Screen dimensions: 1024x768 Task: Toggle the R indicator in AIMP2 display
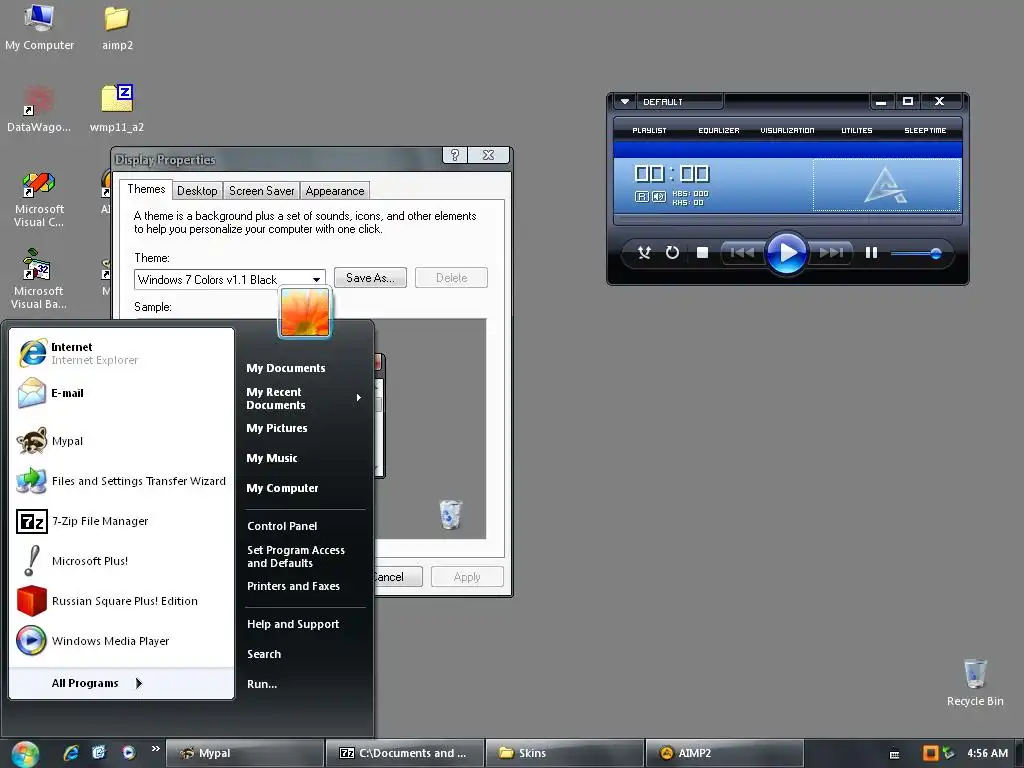(x=641, y=197)
